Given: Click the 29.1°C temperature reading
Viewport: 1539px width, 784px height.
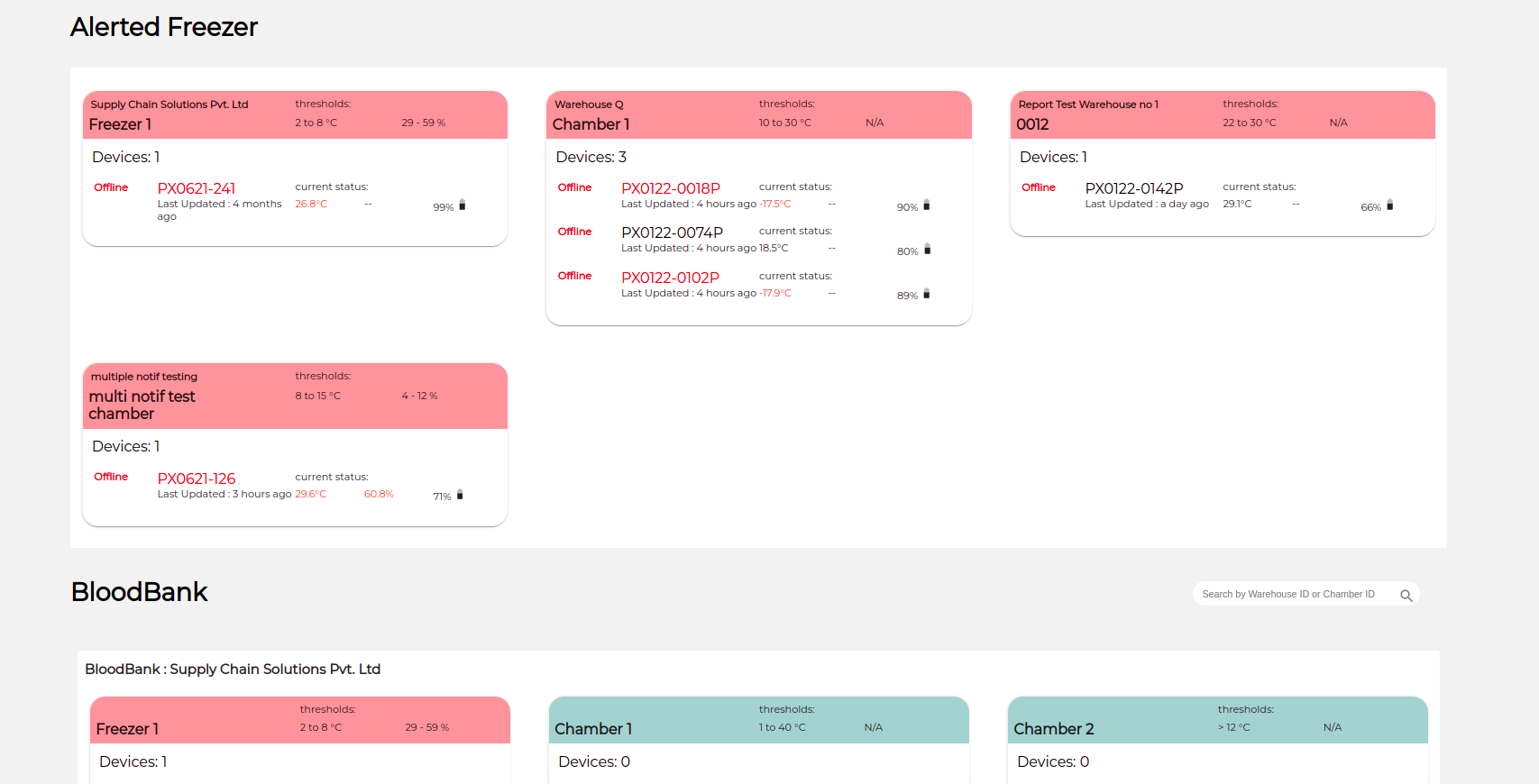Looking at the screenshot, I should pos(1237,205).
